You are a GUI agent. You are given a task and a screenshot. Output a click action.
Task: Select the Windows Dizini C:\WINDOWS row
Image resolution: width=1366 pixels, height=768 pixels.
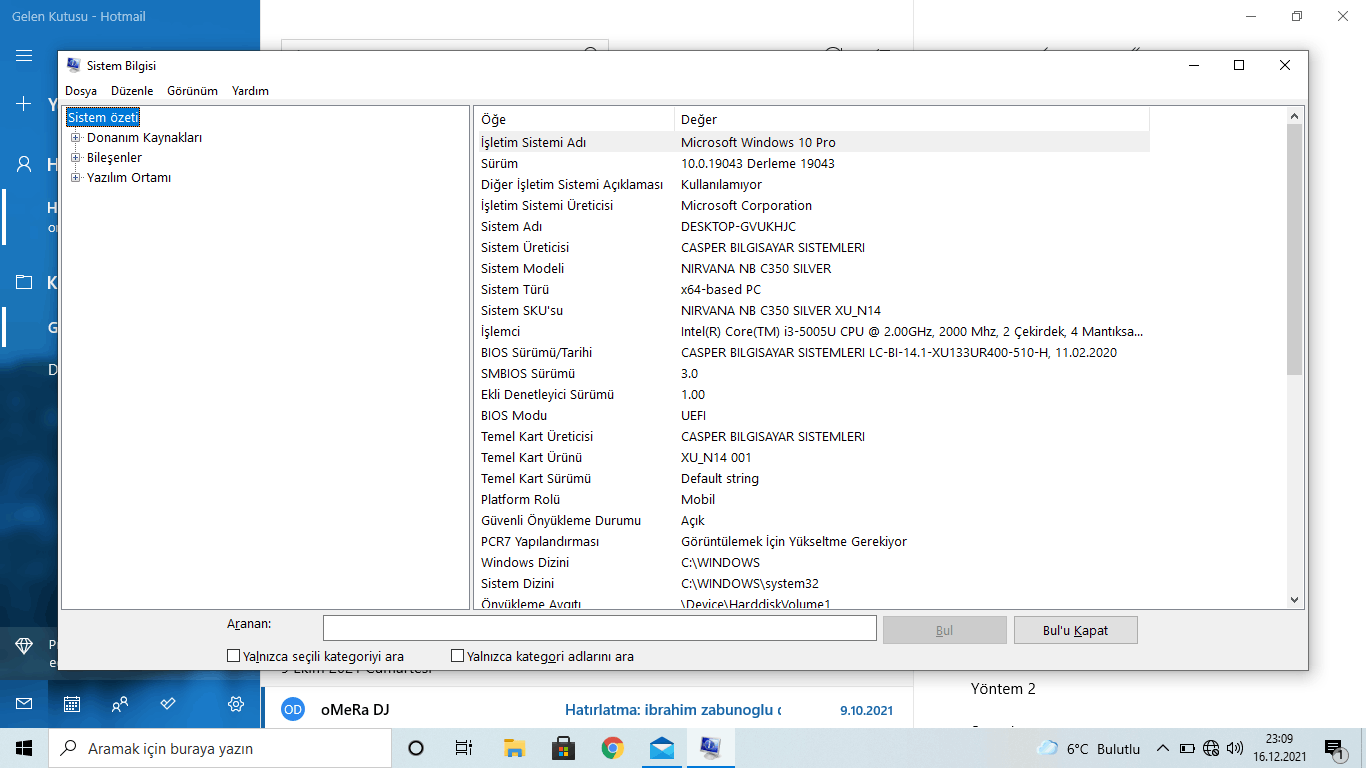(x=812, y=563)
